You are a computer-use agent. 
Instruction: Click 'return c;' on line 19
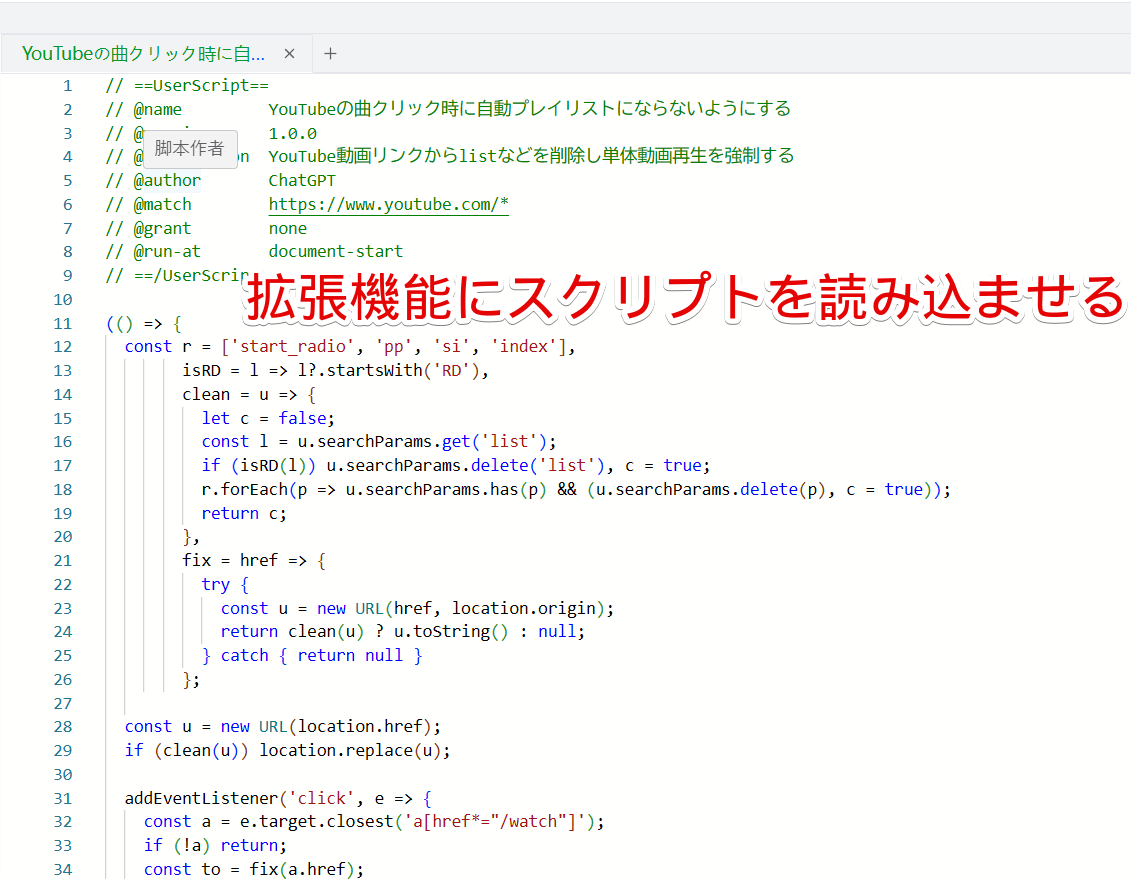tap(244, 513)
